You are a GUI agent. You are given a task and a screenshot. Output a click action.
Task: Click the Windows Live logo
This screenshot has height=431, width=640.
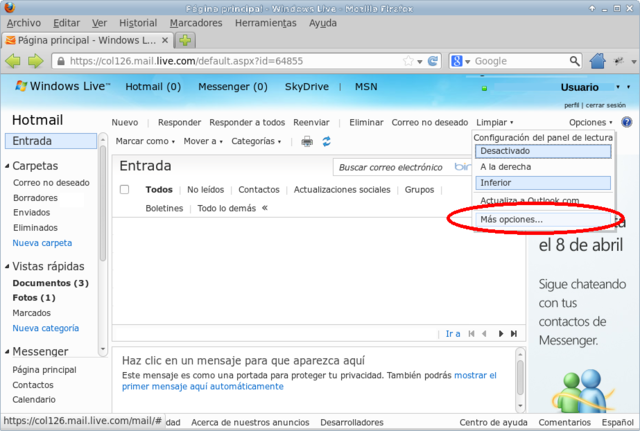(62, 87)
